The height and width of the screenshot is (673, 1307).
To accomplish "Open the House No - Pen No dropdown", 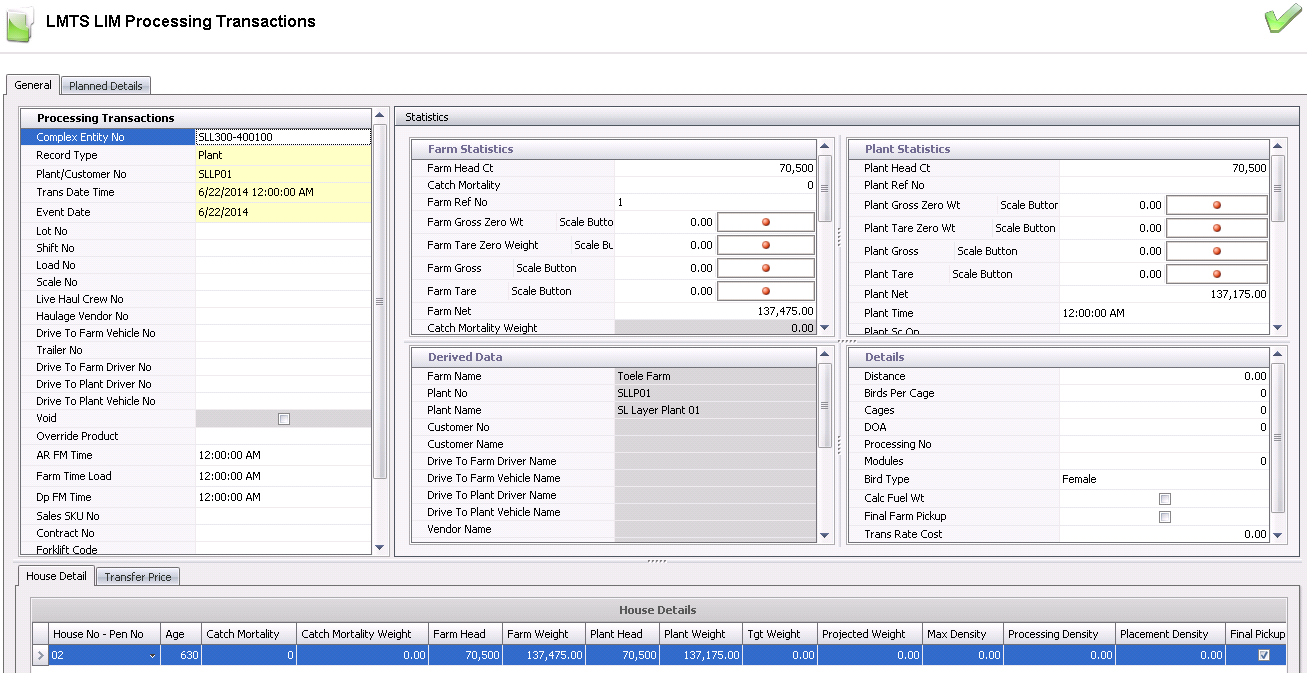I will 152,656.
